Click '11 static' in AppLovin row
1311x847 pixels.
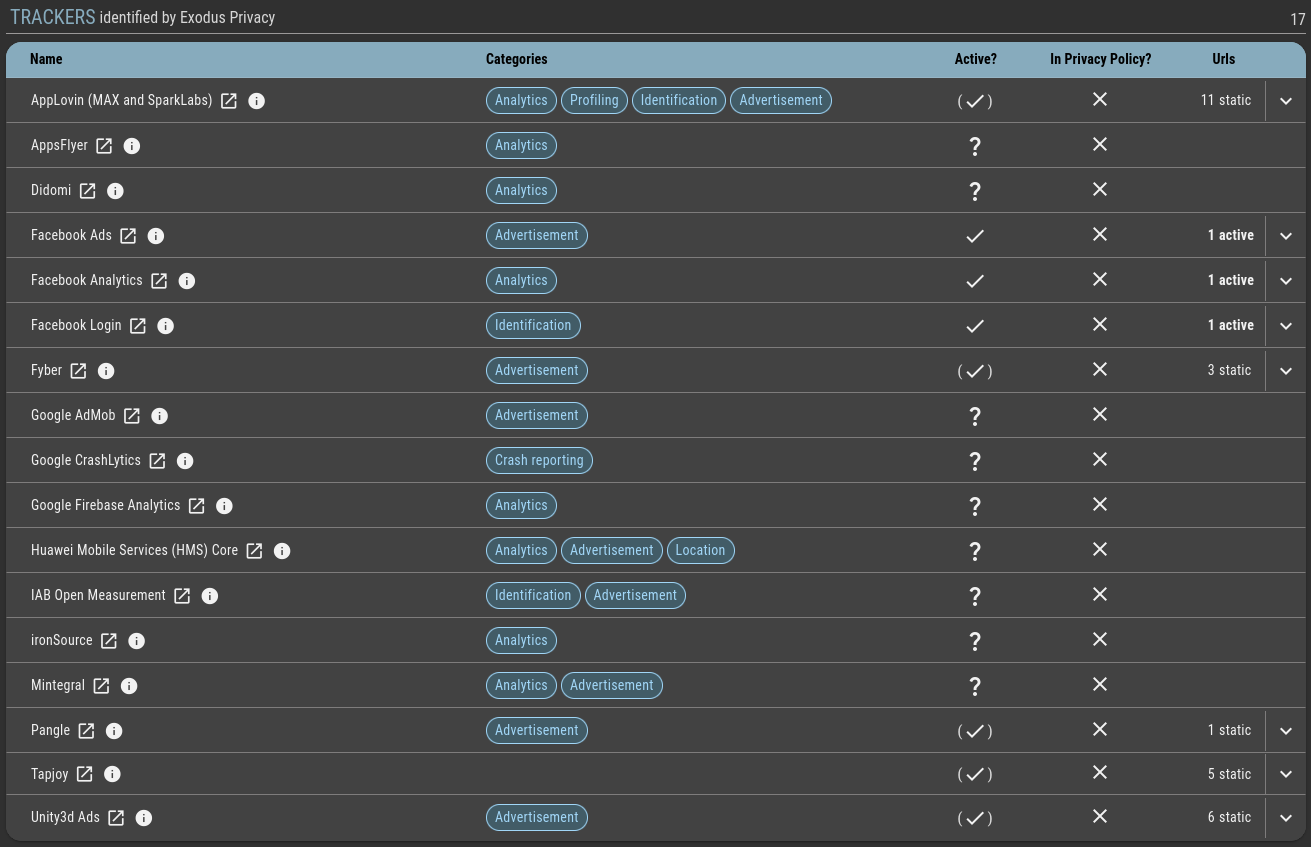tap(1226, 100)
